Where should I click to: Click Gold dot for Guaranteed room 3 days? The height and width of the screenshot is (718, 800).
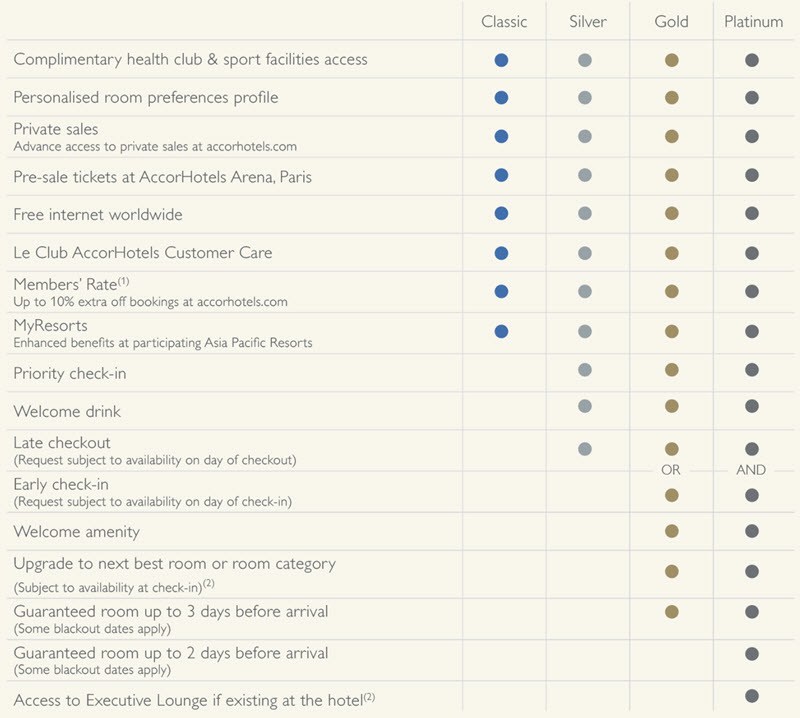(x=671, y=611)
